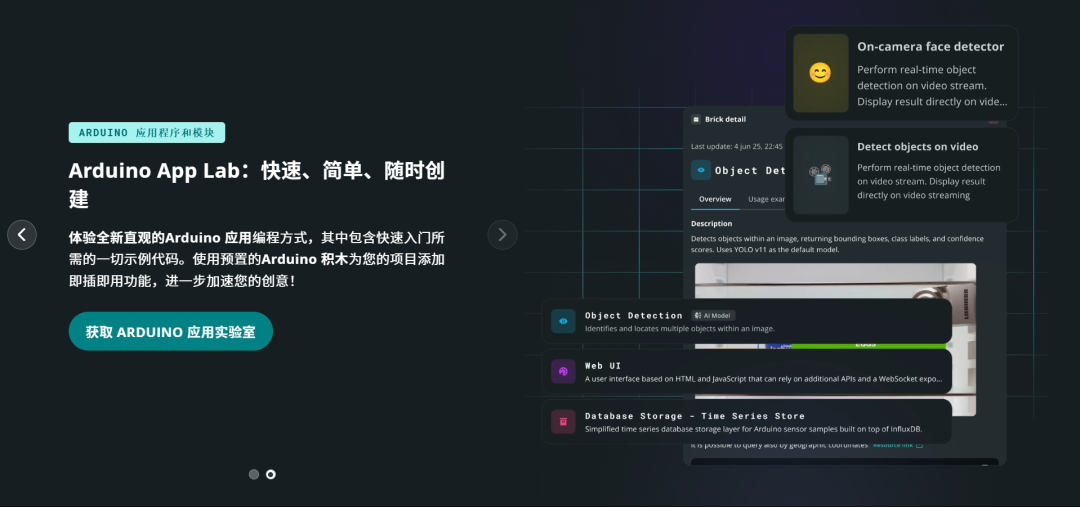Image resolution: width=1080 pixels, height=507 pixels.
Task: Click the video camera projector icon
Action: point(820,175)
